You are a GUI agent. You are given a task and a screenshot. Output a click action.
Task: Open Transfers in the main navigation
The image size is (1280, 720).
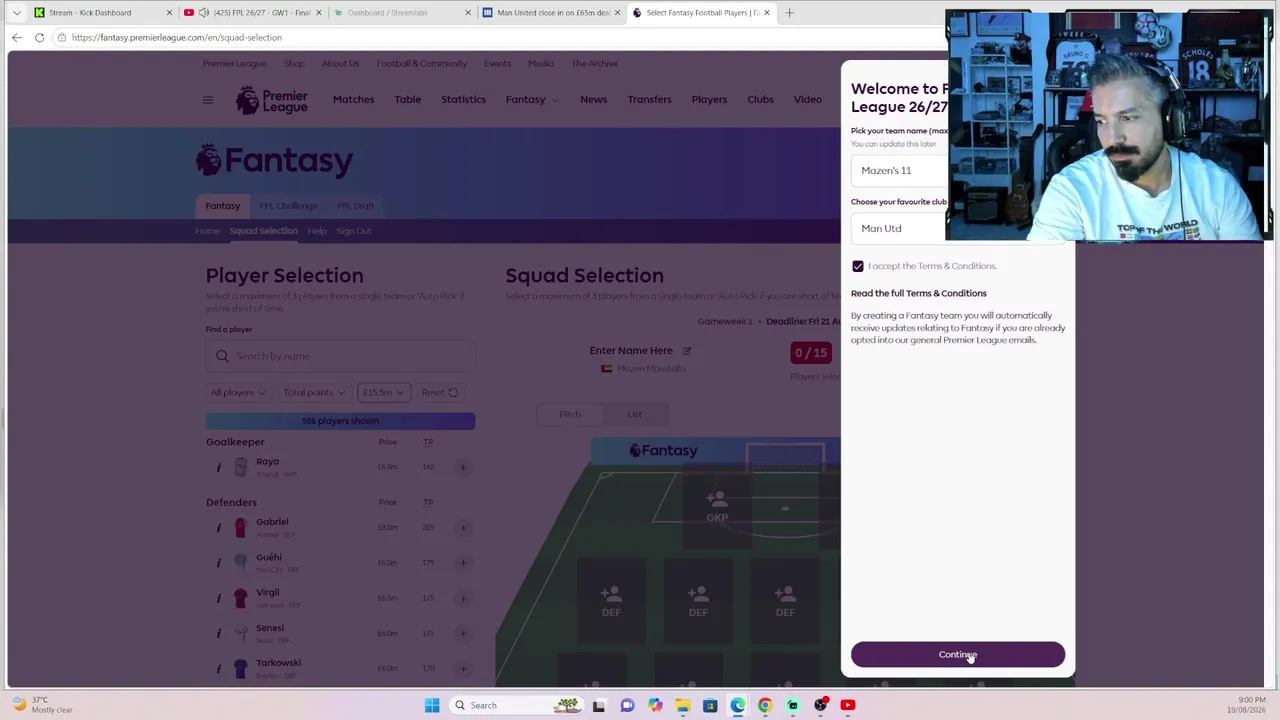tap(649, 100)
